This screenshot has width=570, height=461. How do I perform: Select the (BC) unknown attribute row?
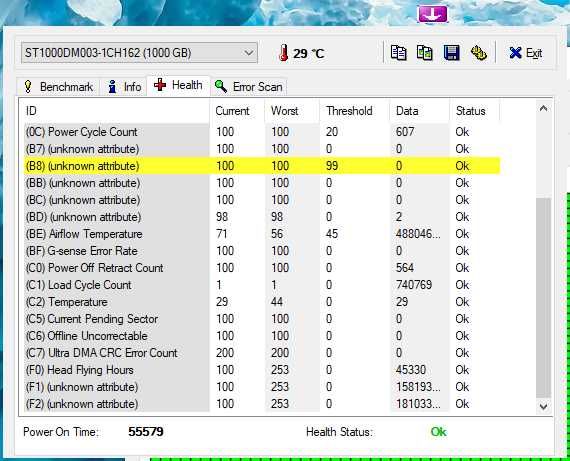pyautogui.click(x=262, y=200)
